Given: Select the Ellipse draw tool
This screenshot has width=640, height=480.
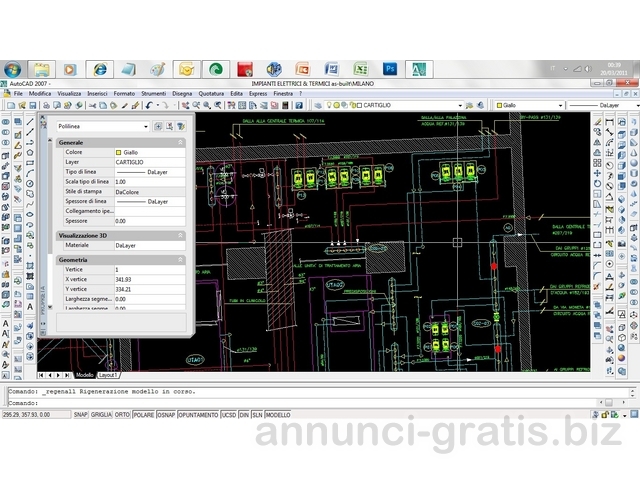Looking at the screenshot, I should pyautogui.click(x=30, y=214).
